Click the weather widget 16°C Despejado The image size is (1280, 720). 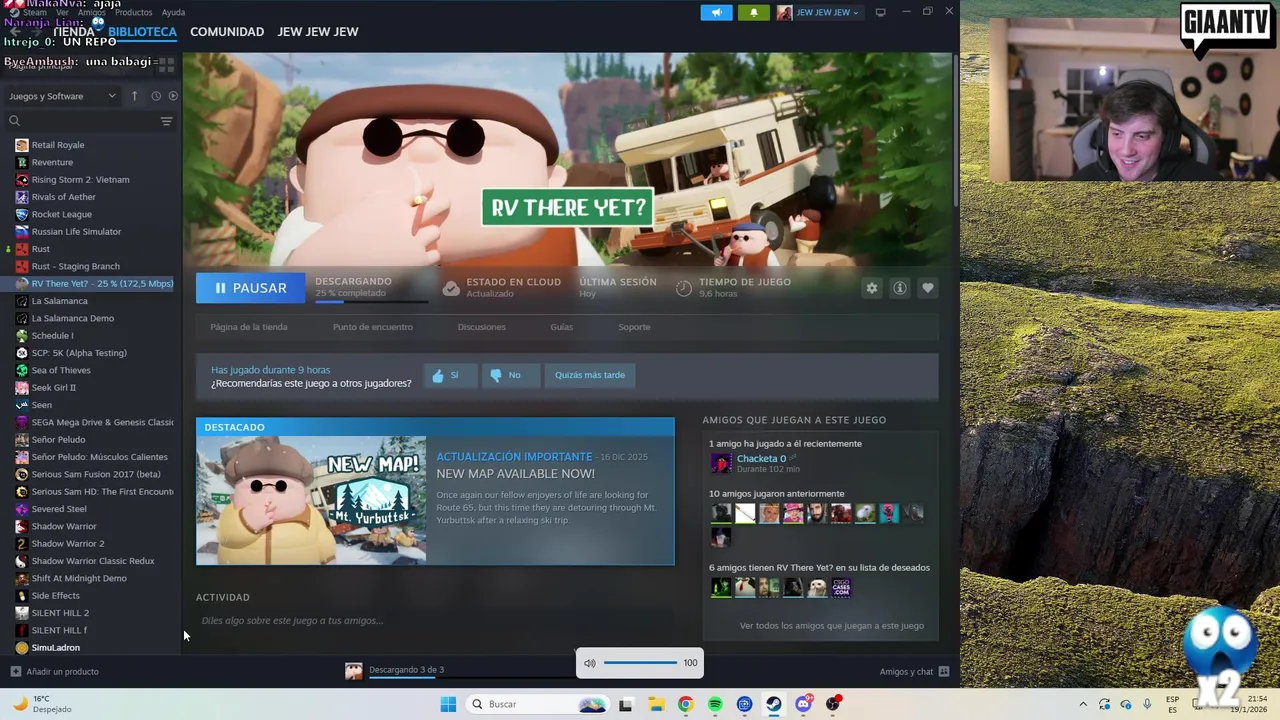pyautogui.click(x=42, y=704)
